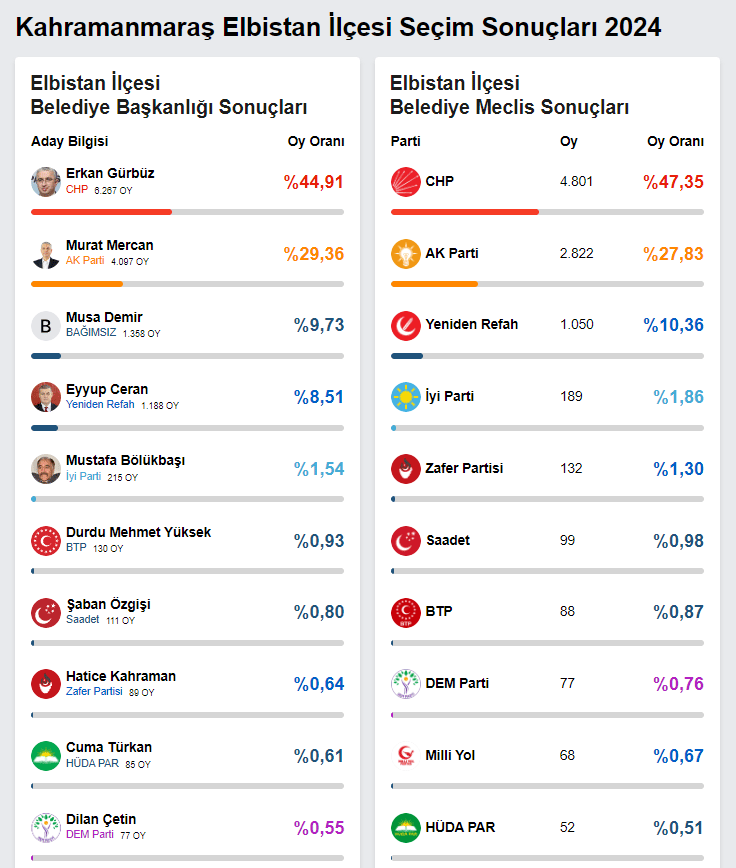
Task: Click the Saadet crescent logo in council list
Action: (x=406, y=541)
